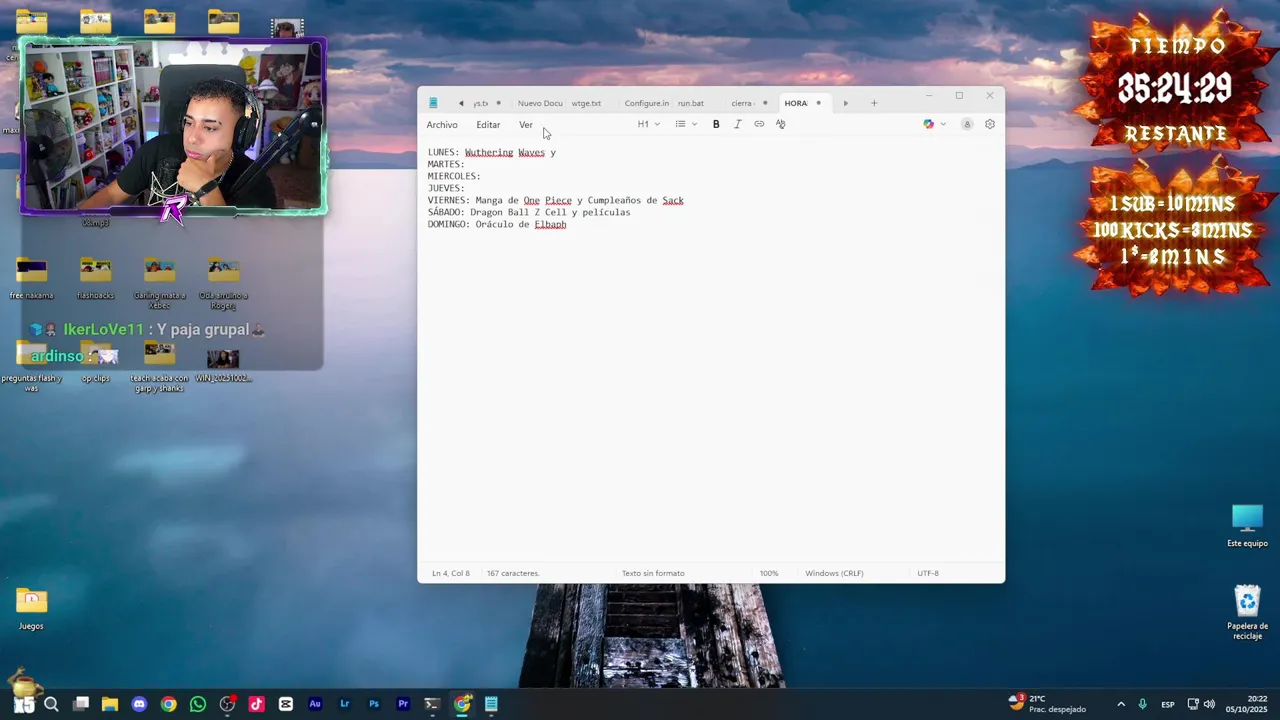Select the Este equipo desktop icon
Image resolution: width=1280 pixels, height=720 pixels.
point(1247,526)
